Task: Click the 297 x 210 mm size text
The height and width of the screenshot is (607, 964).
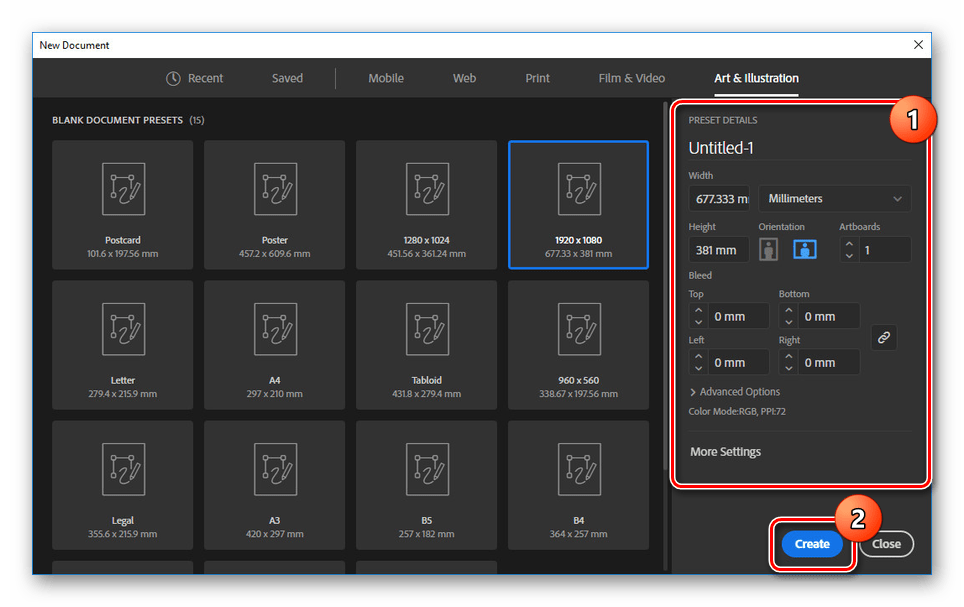Action: 275,394
